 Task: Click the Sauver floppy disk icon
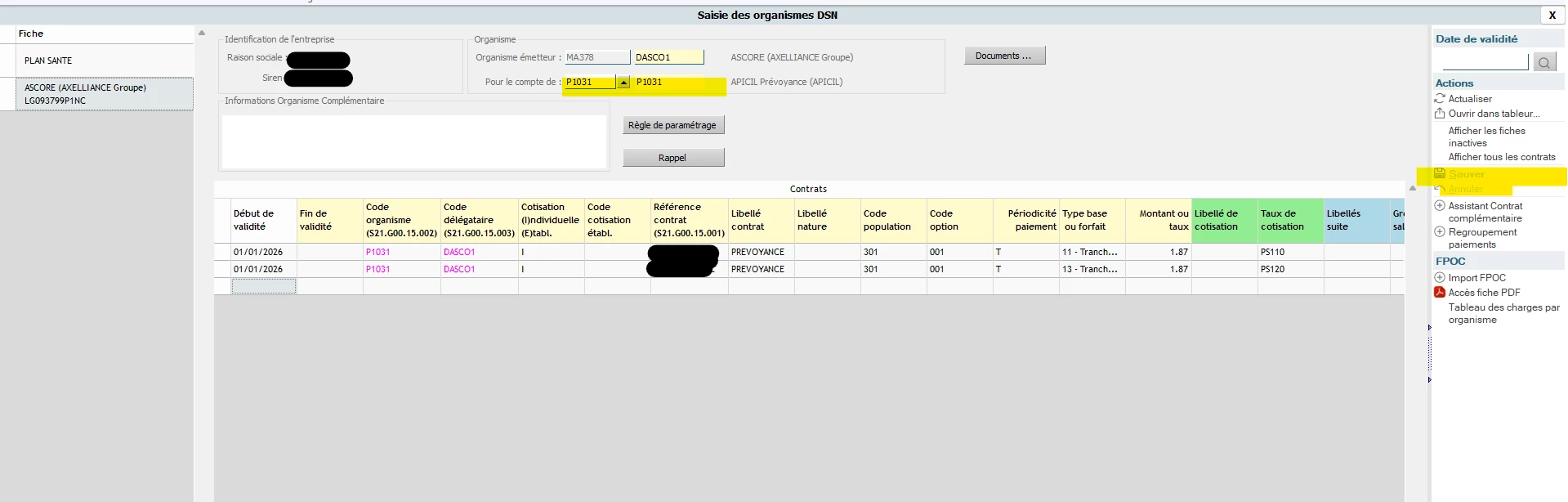point(1440,173)
